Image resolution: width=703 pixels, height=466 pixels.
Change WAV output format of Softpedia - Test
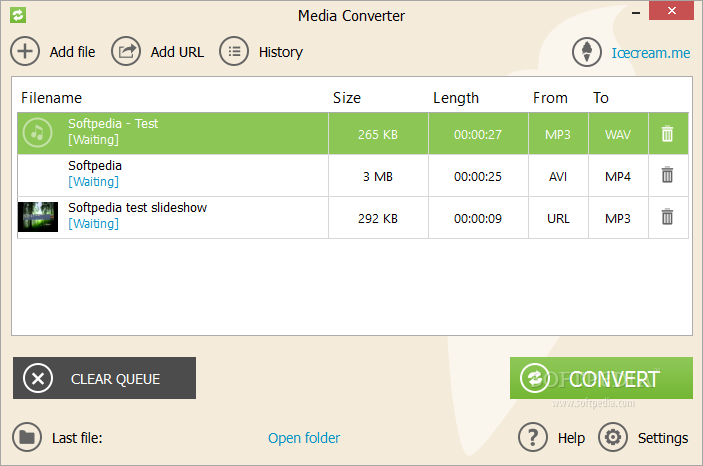click(x=618, y=135)
